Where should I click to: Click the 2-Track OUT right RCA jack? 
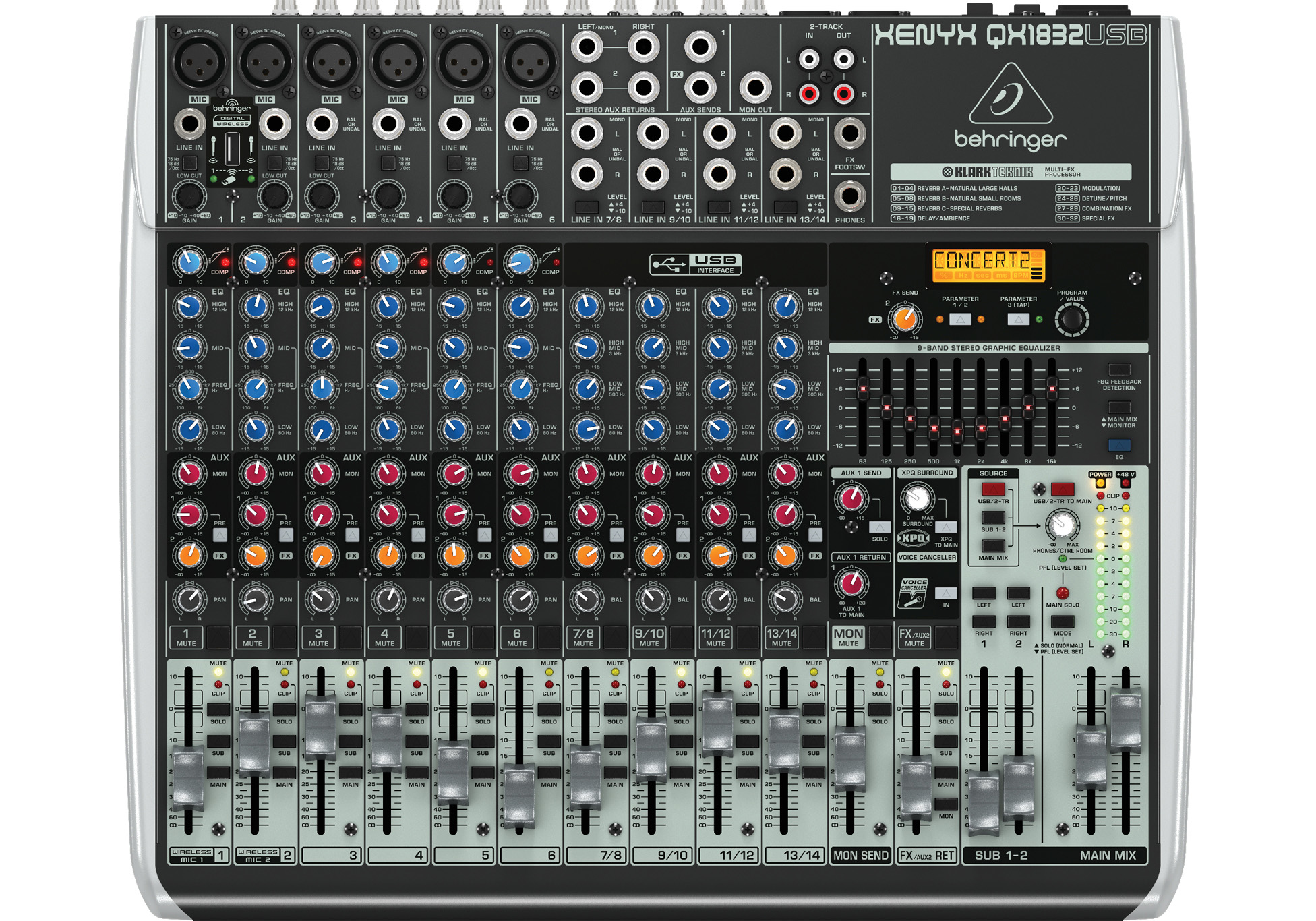point(843,94)
